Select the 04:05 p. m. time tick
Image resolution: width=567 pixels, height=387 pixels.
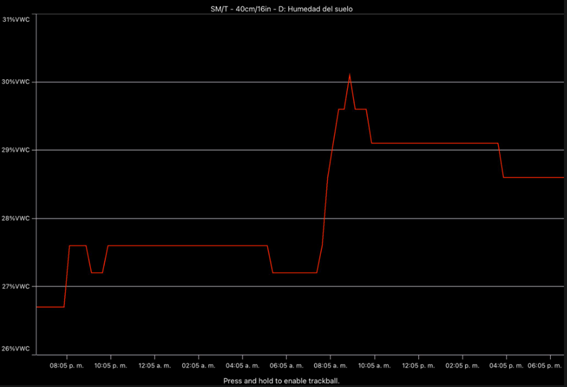pyautogui.click(x=506, y=366)
